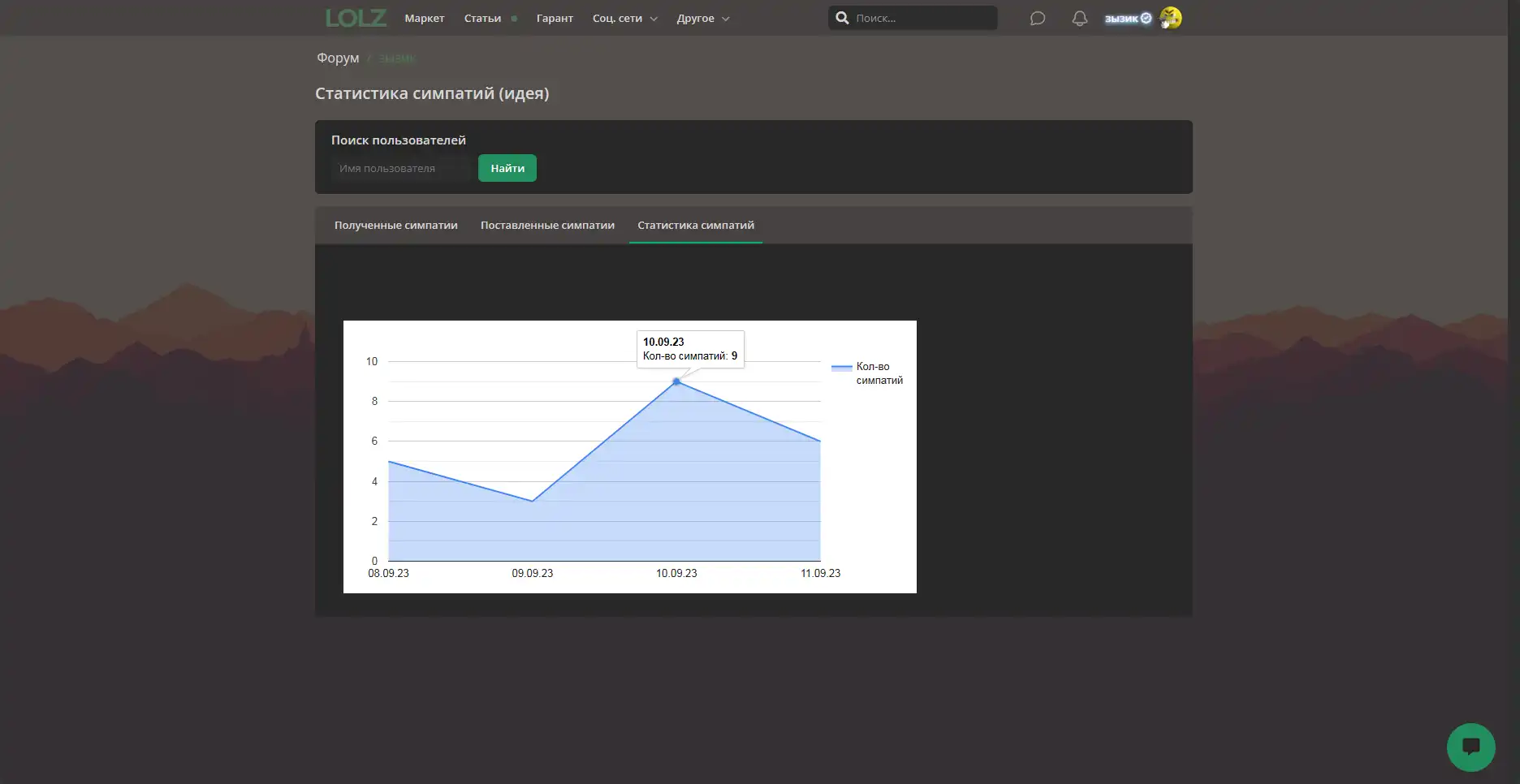Click the verified badge beside the username

click(1146, 18)
